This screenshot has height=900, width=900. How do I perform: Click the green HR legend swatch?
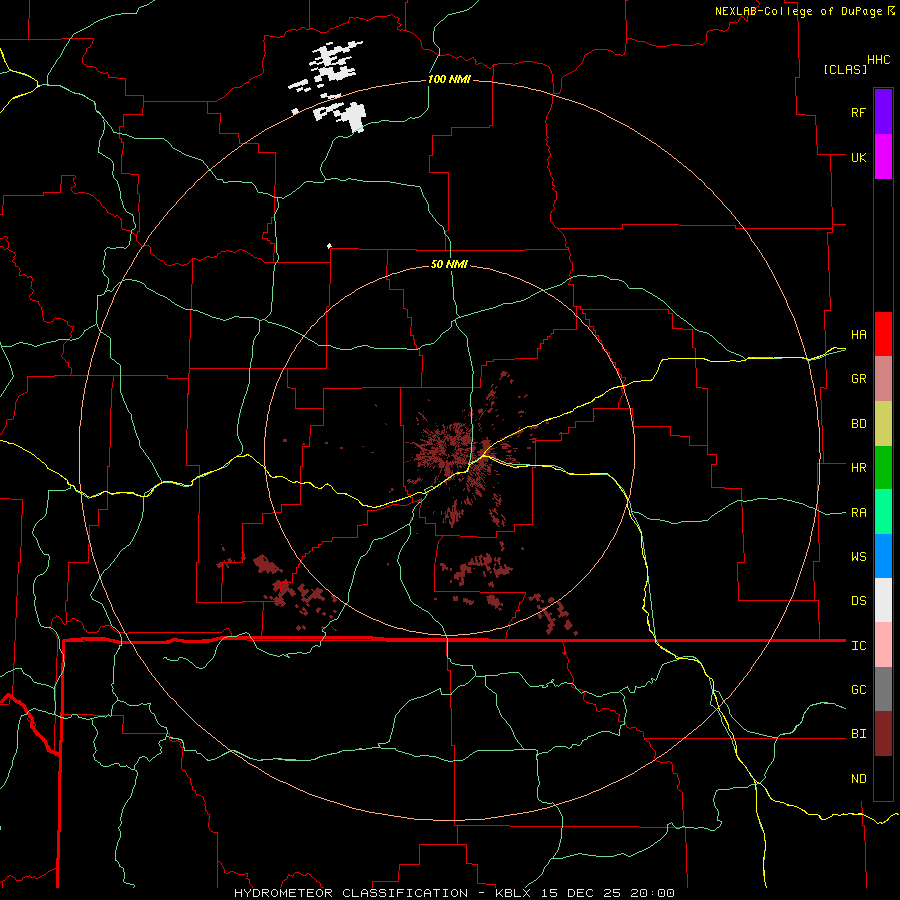pyautogui.click(x=883, y=468)
